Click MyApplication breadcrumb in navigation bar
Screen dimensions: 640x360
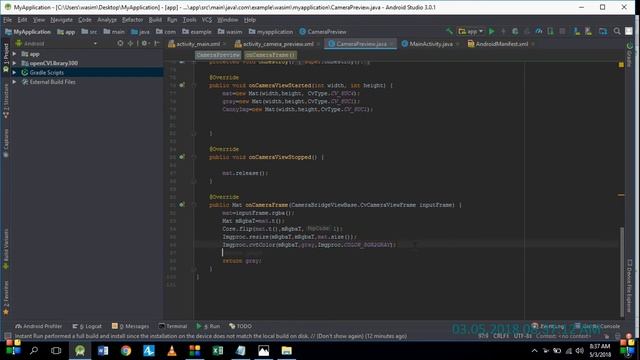point(28,32)
